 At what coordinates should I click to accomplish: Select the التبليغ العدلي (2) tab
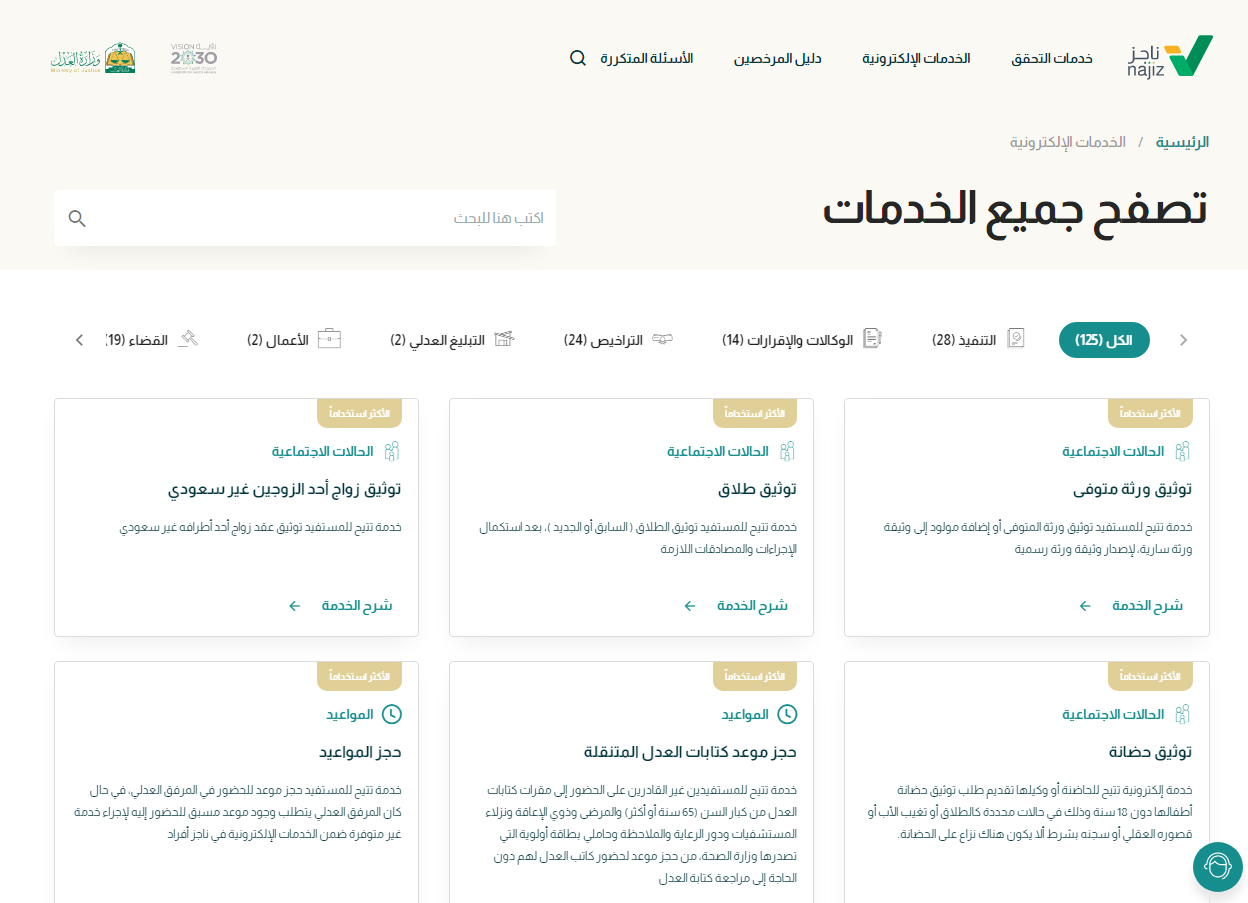(452, 340)
